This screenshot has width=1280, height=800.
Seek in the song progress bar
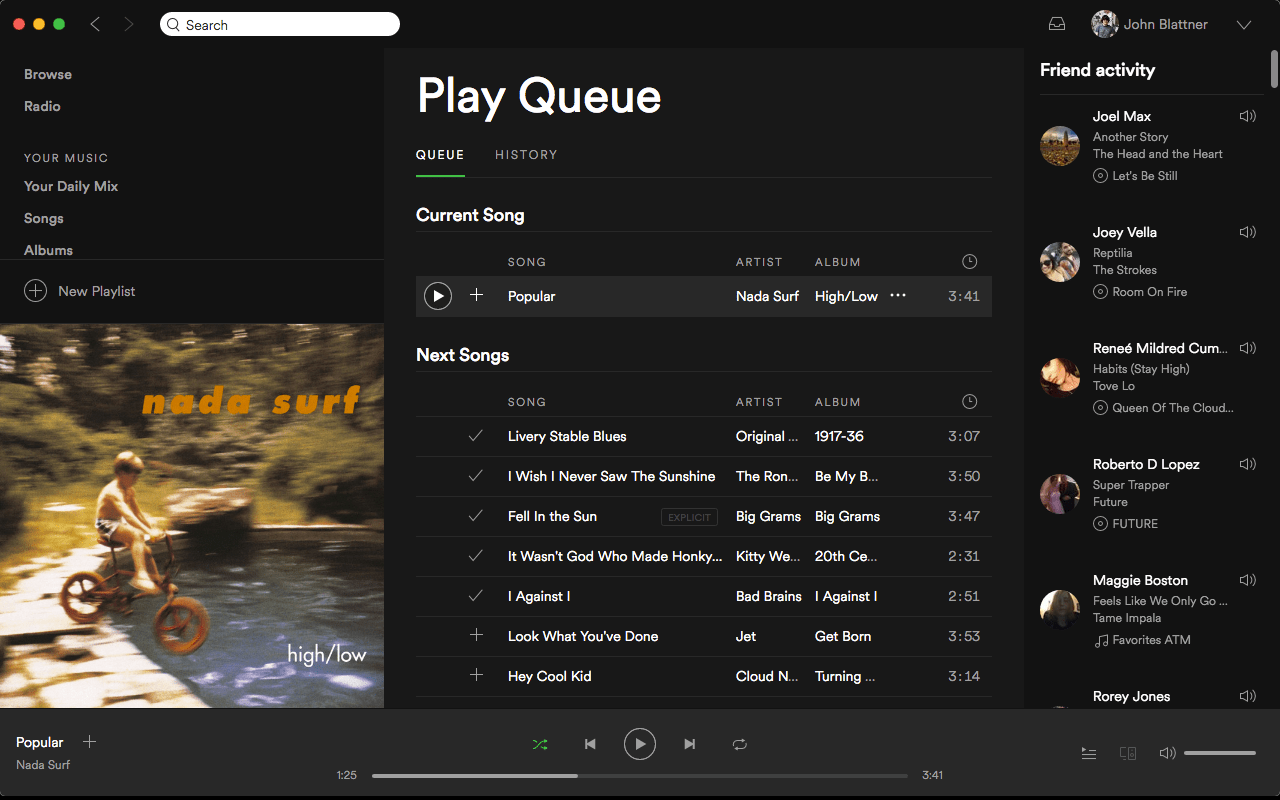640,775
